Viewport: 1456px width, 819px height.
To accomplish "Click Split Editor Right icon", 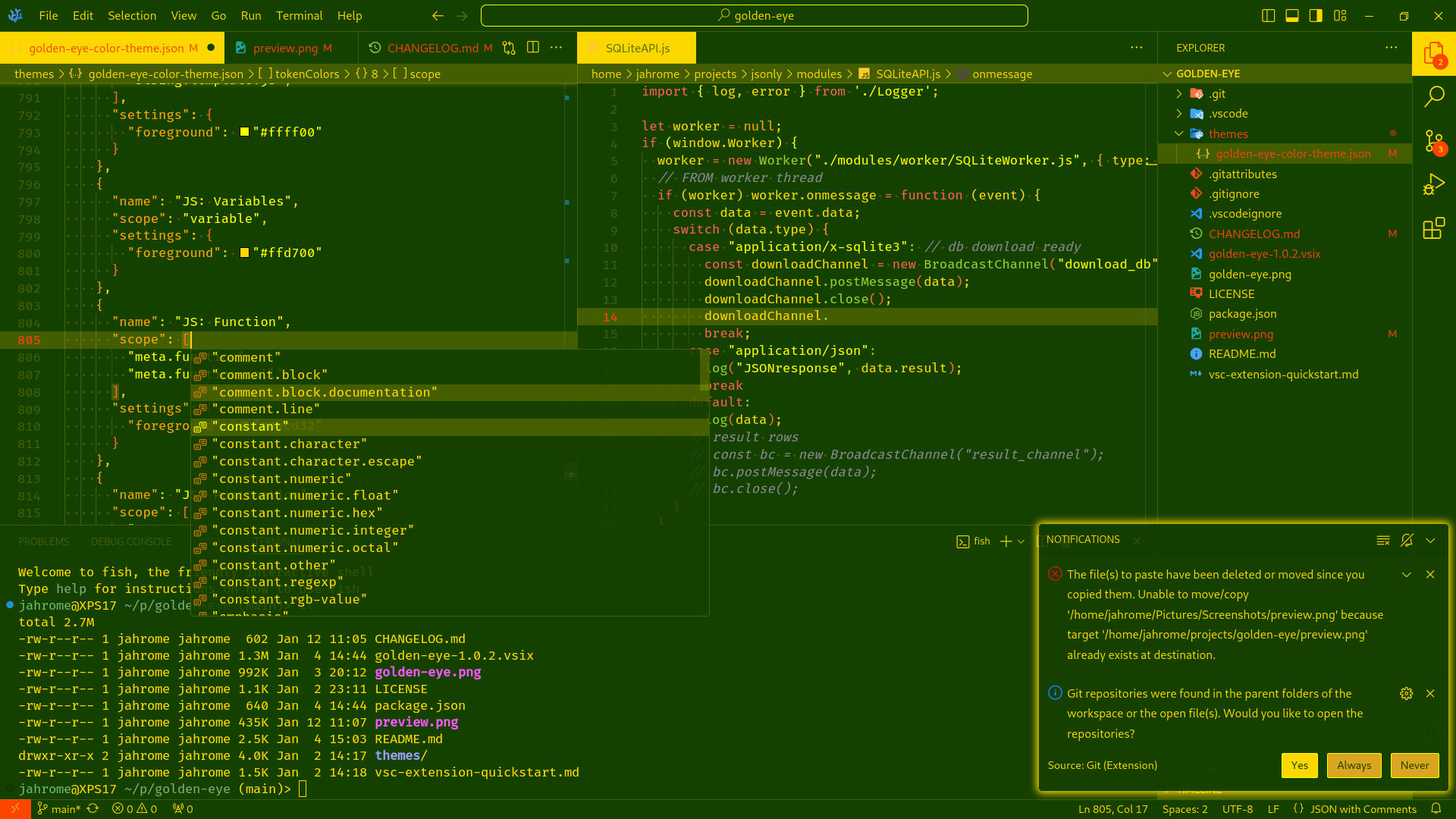I will (533, 48).
